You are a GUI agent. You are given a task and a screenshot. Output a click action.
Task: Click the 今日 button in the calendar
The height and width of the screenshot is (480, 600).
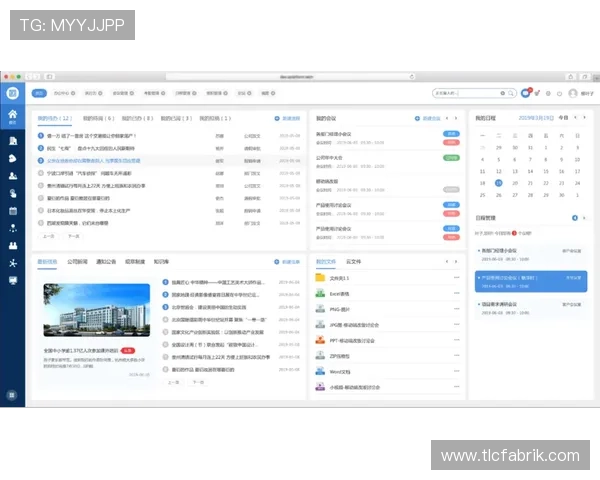point(563,118)
